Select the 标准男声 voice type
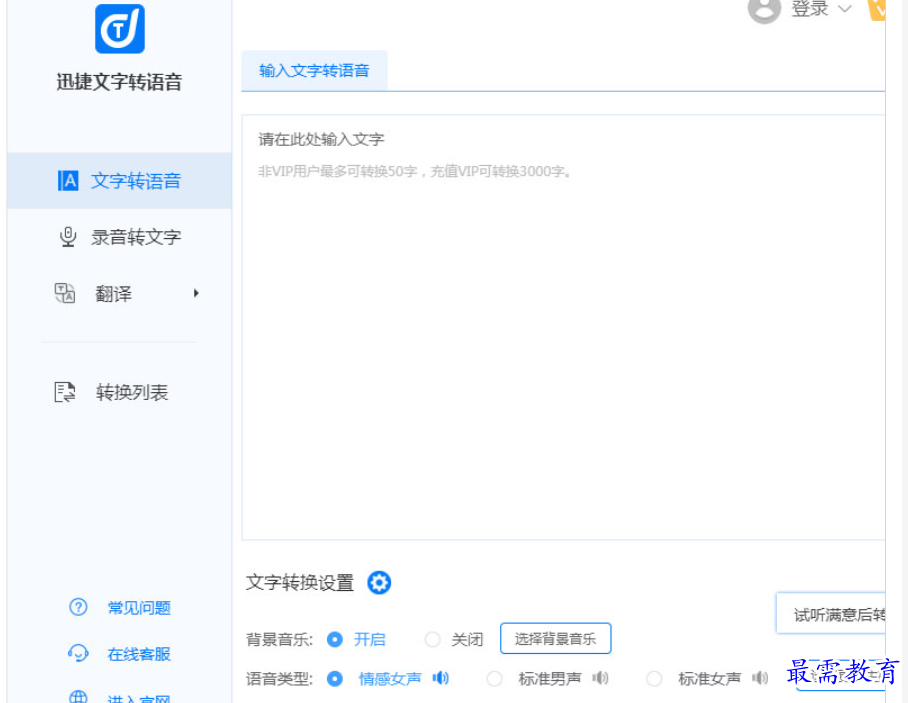Viewport: 908px width, 703px height. (494, 678)
